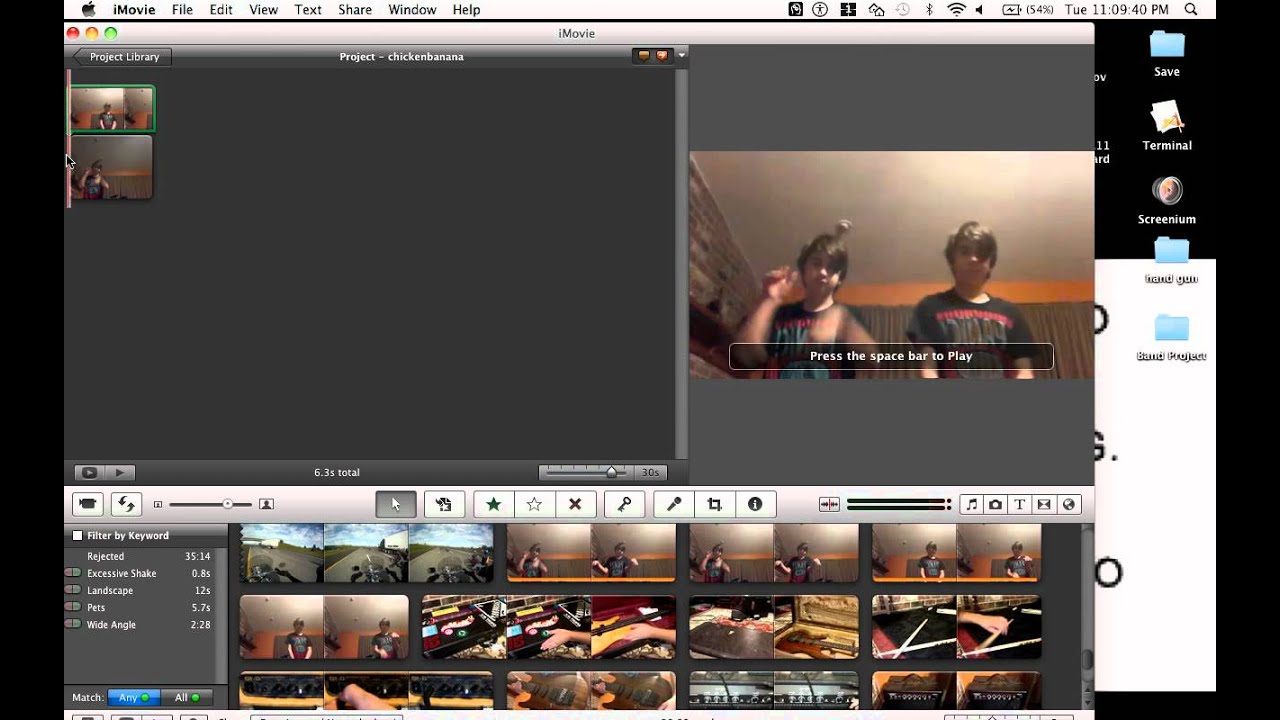Image resolution: width=1280 pixels, height=720 pixels.
Task: Click the large thumbnail size icon
Action: [266, 504]
